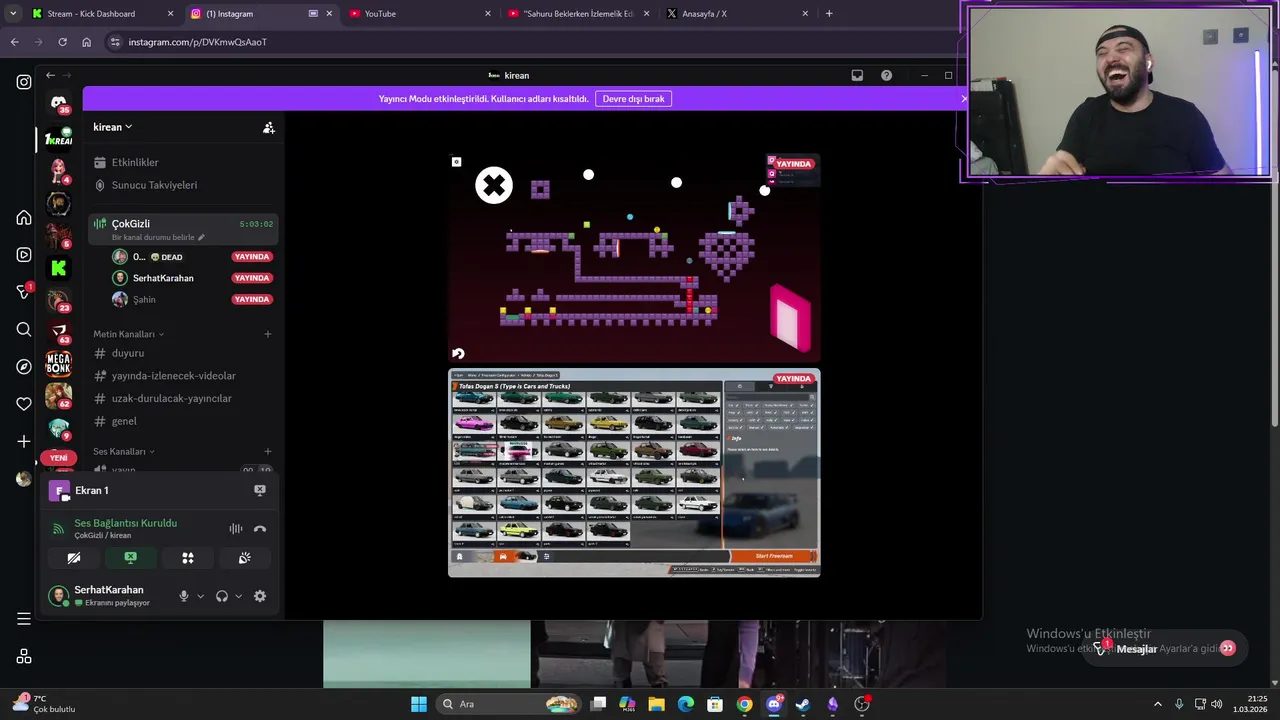This screenshot has height=720, width=1280.
Task: Open Windows Start menu
Action: pyautogui.click(x=419, y=704)
